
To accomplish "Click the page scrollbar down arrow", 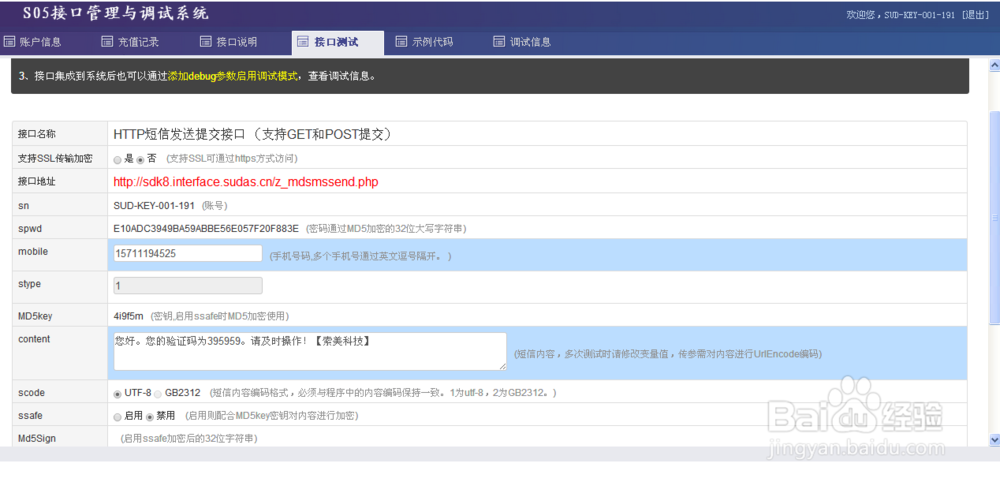I will point(994,439).
